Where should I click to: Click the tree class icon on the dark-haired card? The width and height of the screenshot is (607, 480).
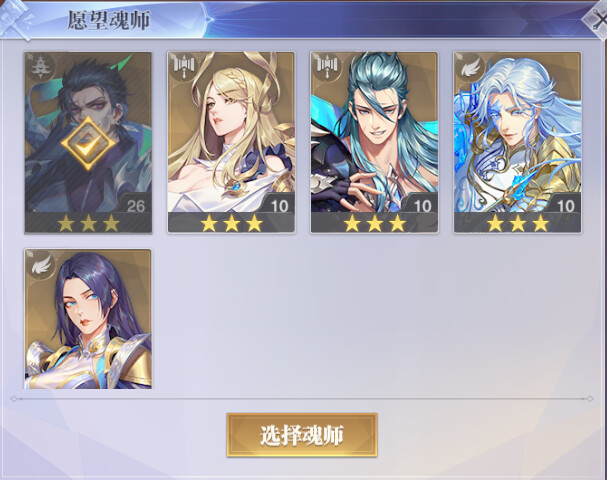39,67
